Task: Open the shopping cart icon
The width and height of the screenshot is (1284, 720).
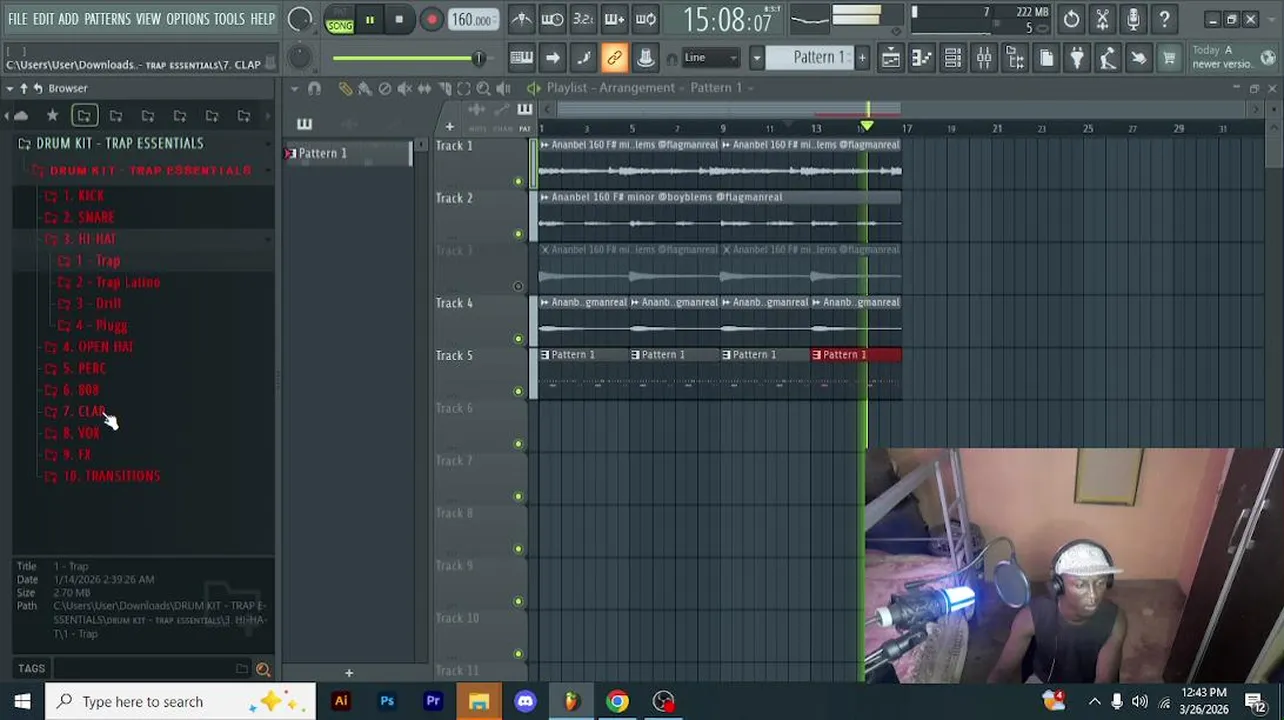Action: [x=1169, y=58]
